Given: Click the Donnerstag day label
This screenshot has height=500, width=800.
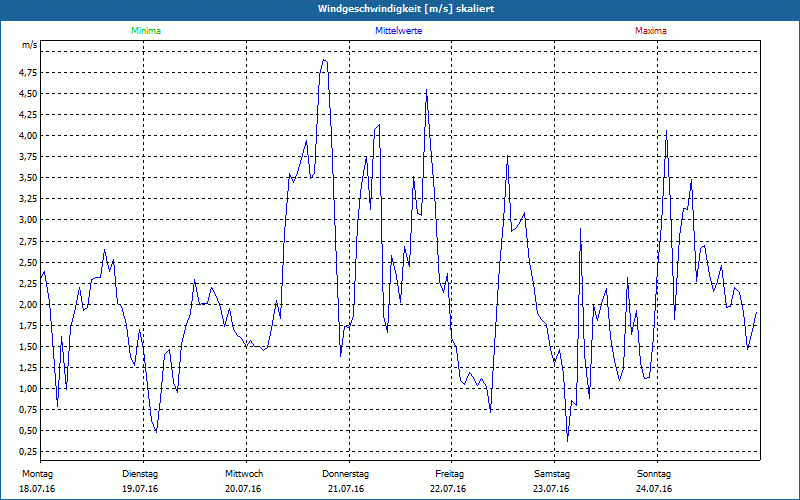Looking at the screenshot, I should pos(345,474).
